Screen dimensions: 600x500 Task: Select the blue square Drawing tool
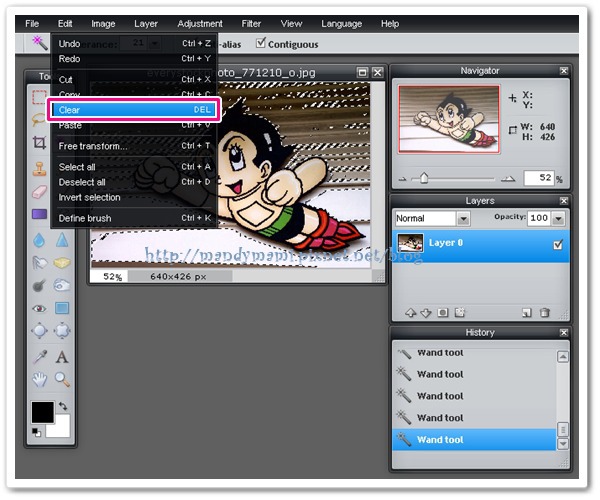[62, 308]
